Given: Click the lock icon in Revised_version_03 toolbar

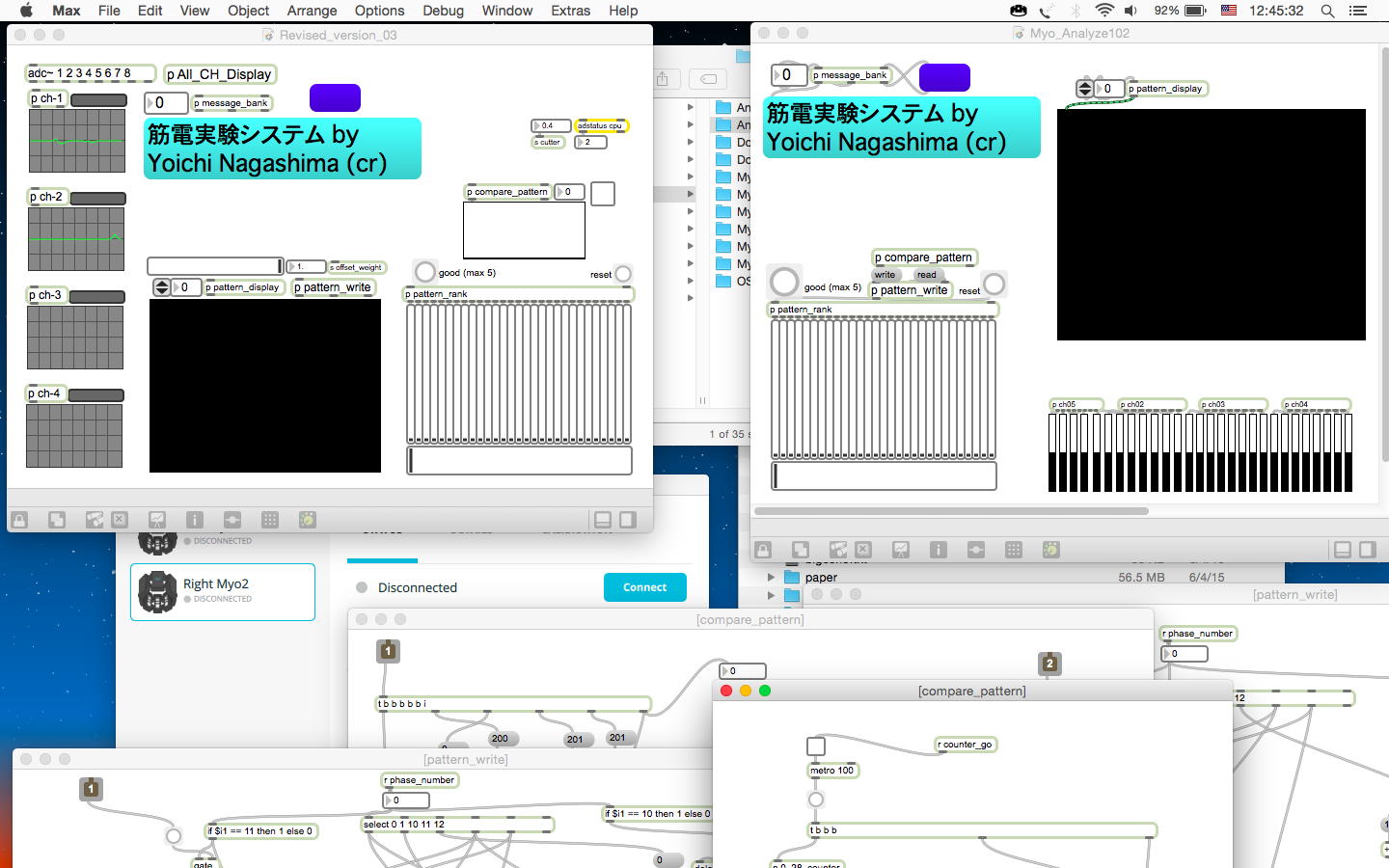Looking at the screenshot, I should click(18, 520).
